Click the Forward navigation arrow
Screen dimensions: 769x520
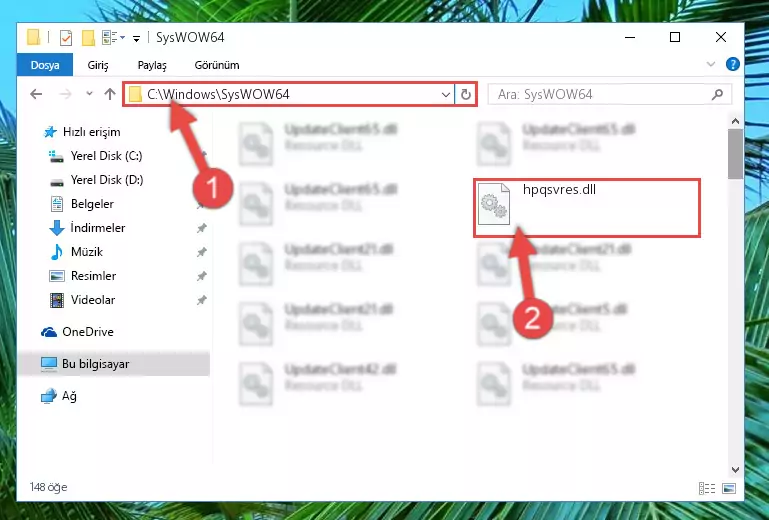[65, 94]
